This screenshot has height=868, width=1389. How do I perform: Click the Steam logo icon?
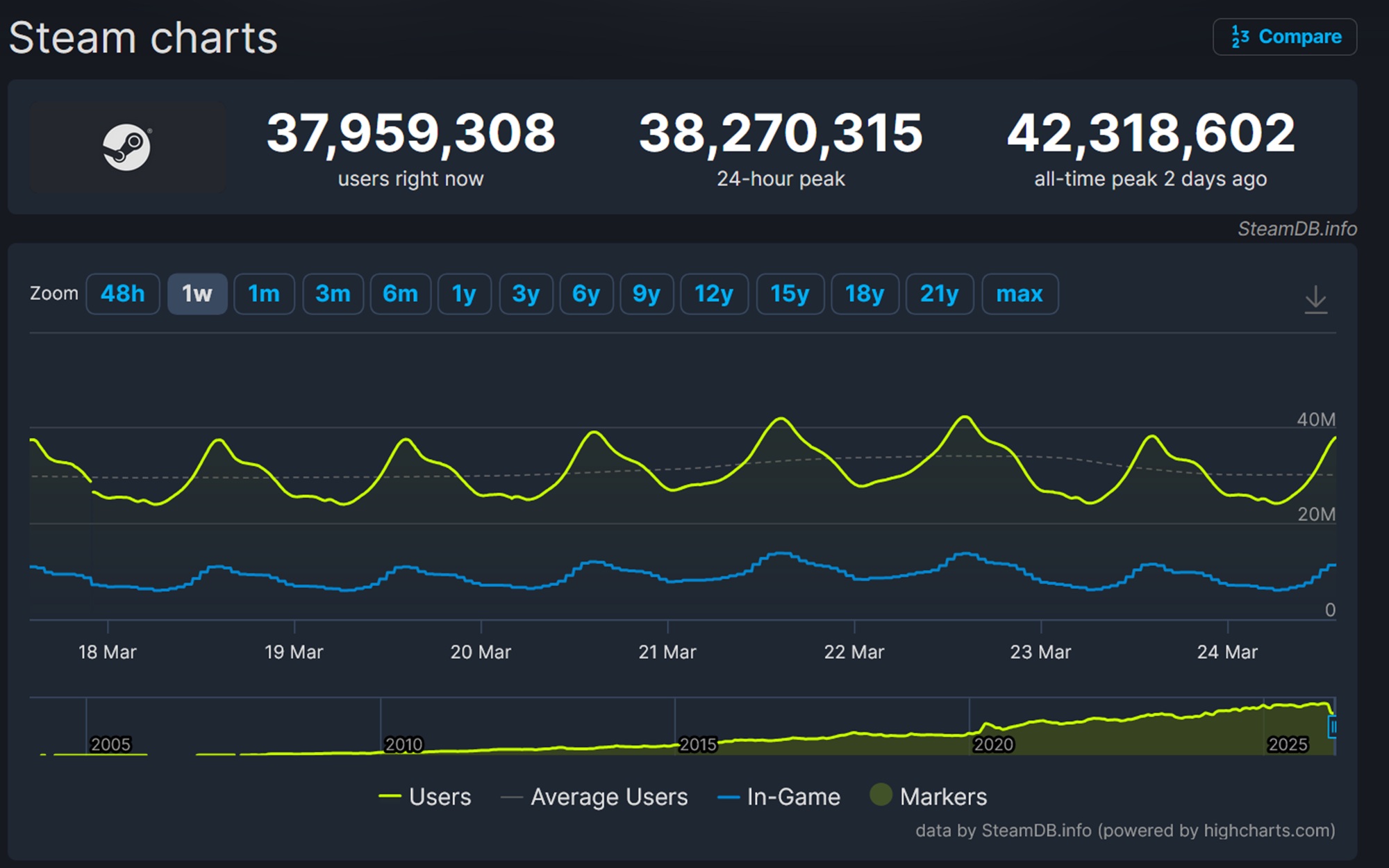point(126,147)
